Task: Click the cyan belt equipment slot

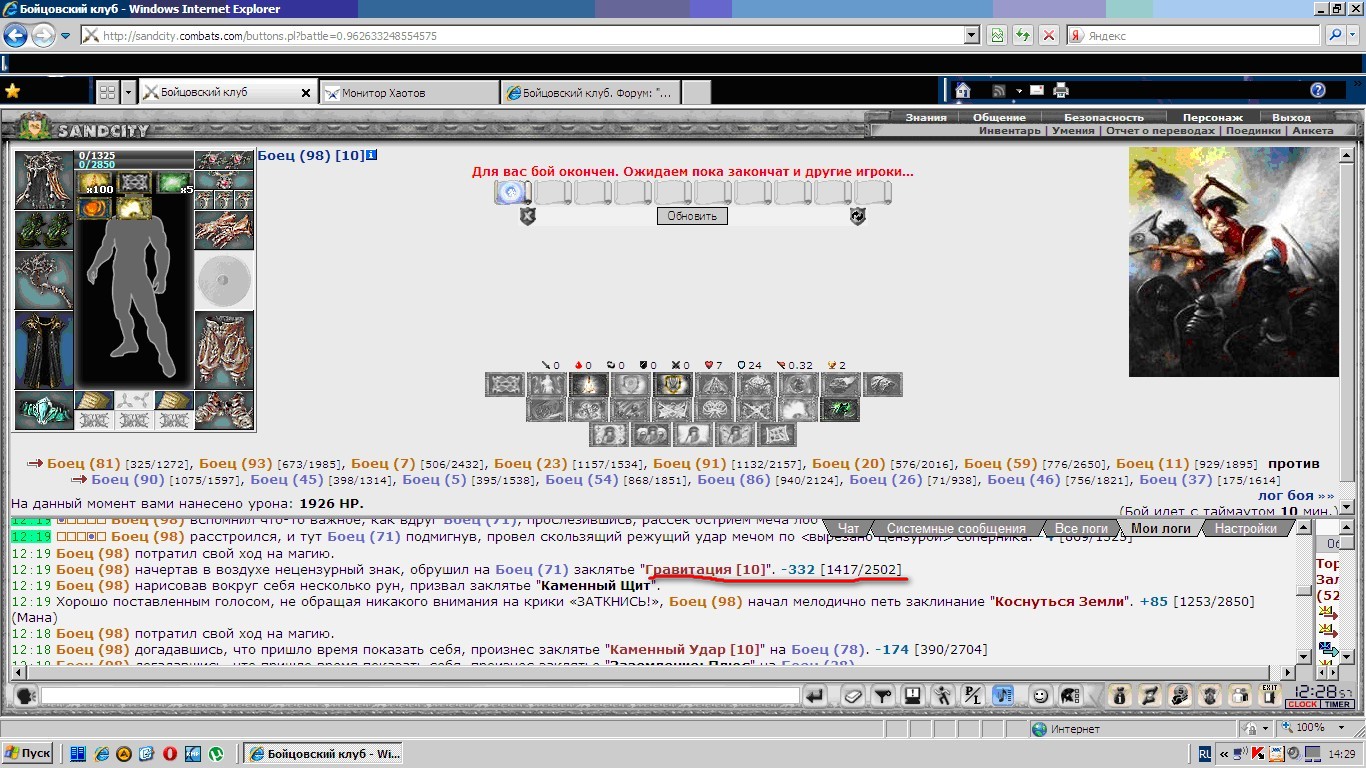Action: [x=43, y=410]
